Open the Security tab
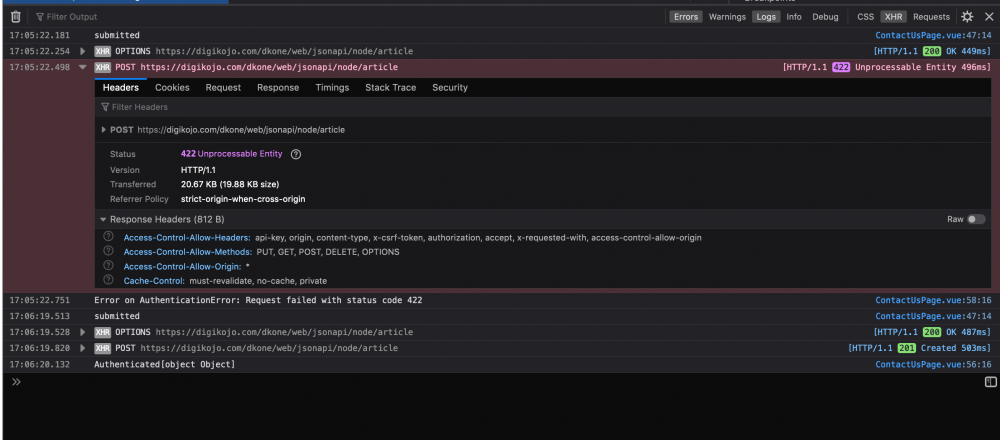 [450, 87]
